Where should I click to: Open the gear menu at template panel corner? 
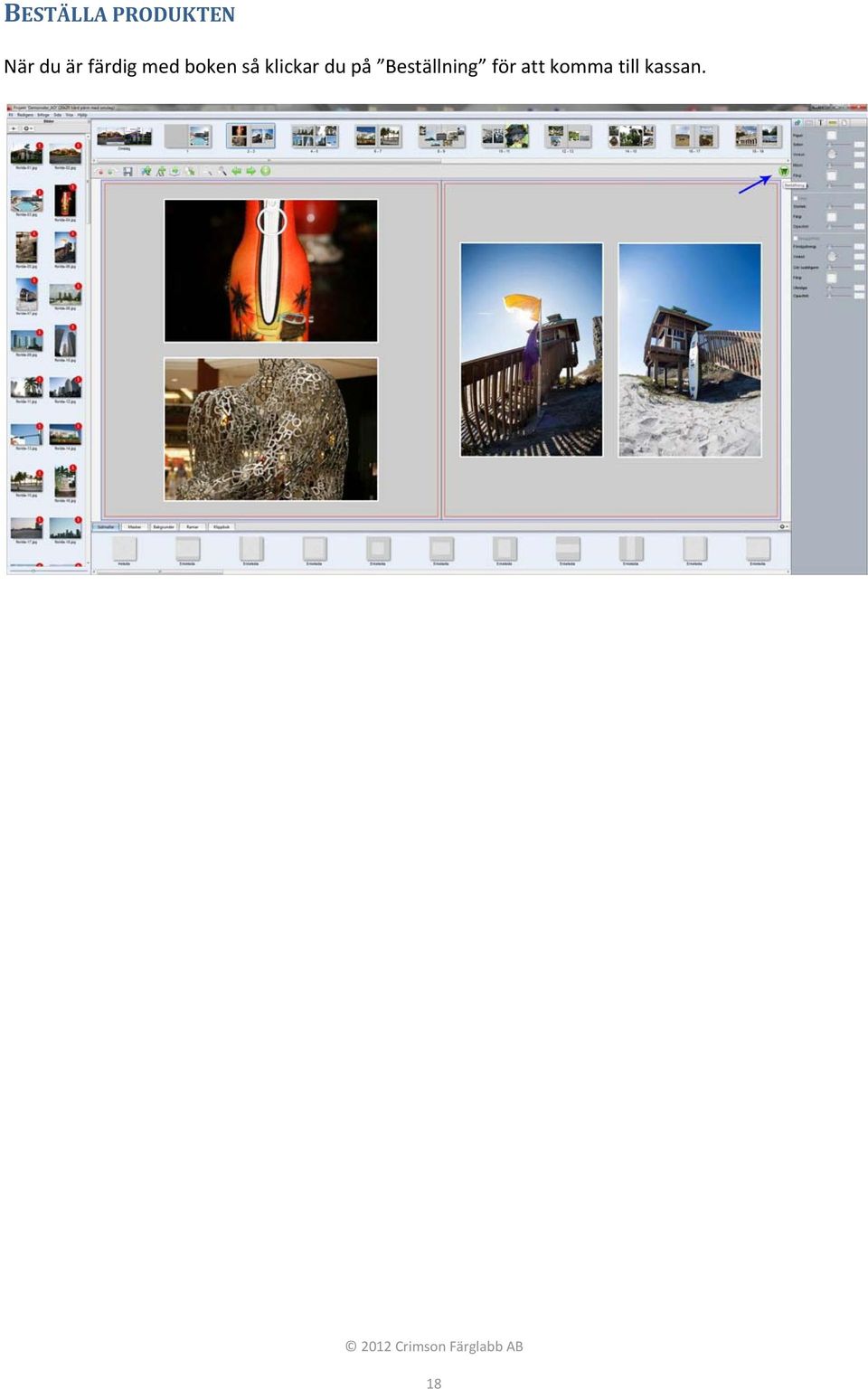pyautogui.click(x=784, y=526)
